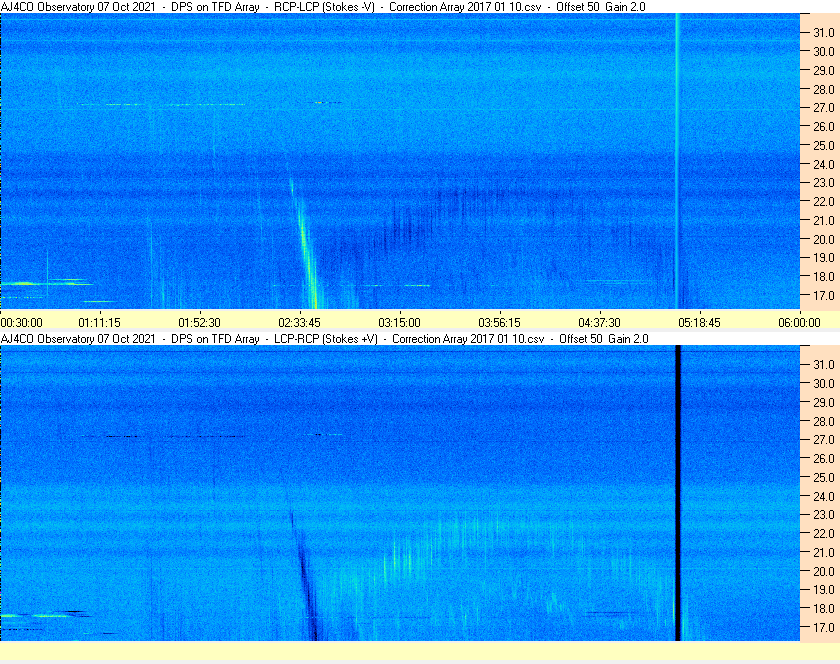Click 30.0 on upper spectrogram frequency scale

(824, 51)
